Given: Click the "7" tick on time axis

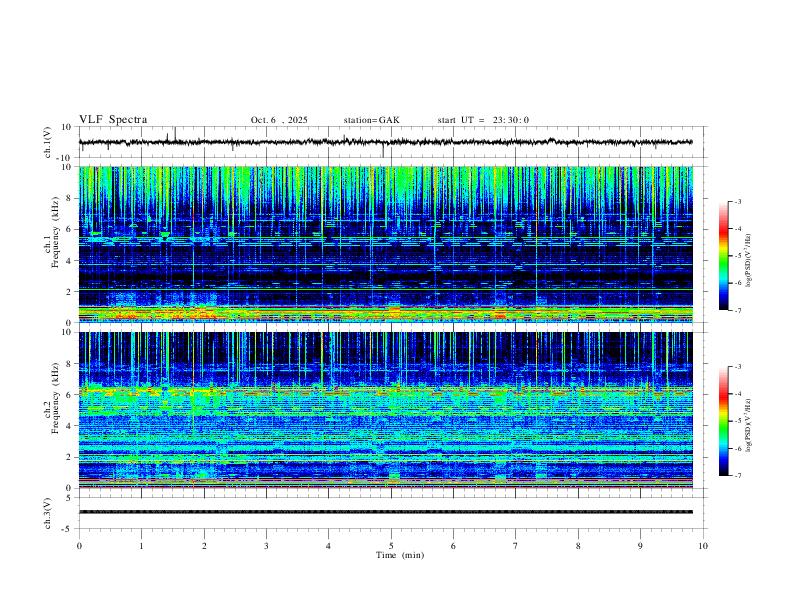Looking at the screenshot, I should point(516,546).
